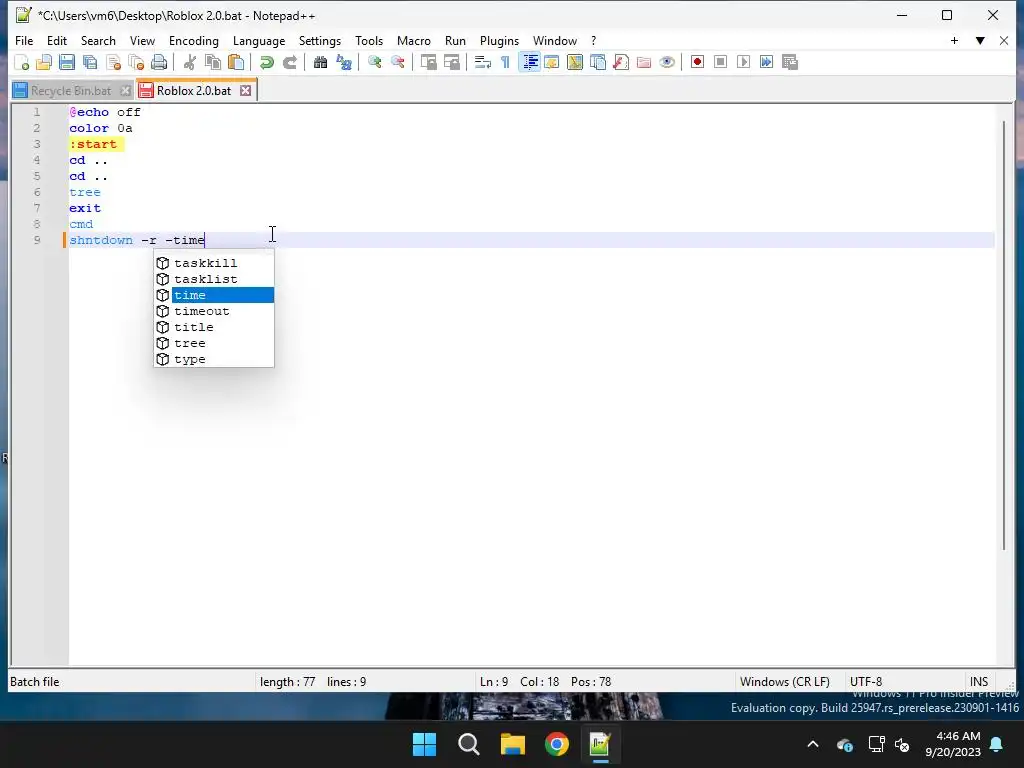Undo the last edit with the green arrow
The image size is (1024, 768).
tap(266, 62)
